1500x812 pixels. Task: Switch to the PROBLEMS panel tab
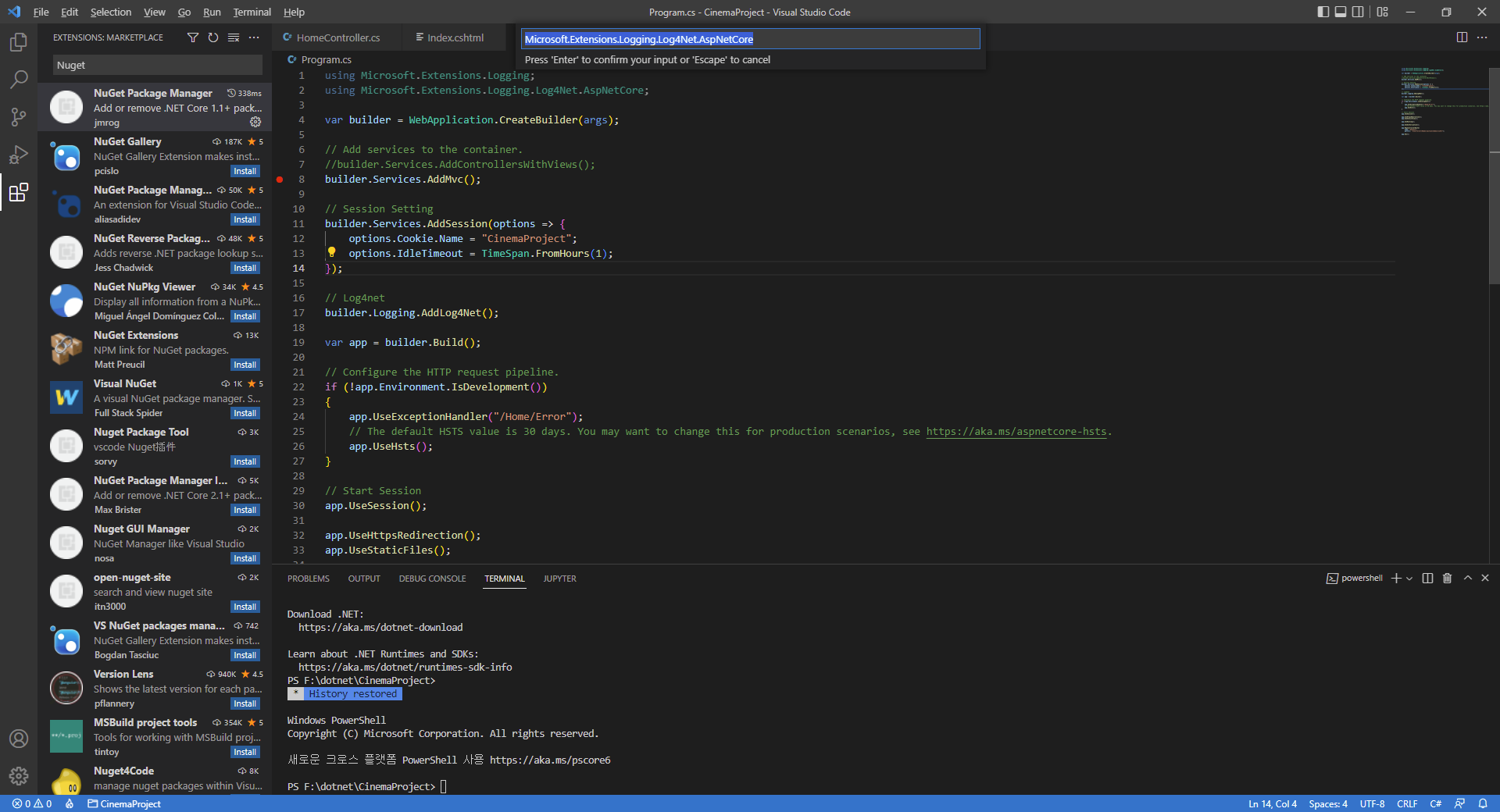308,579
